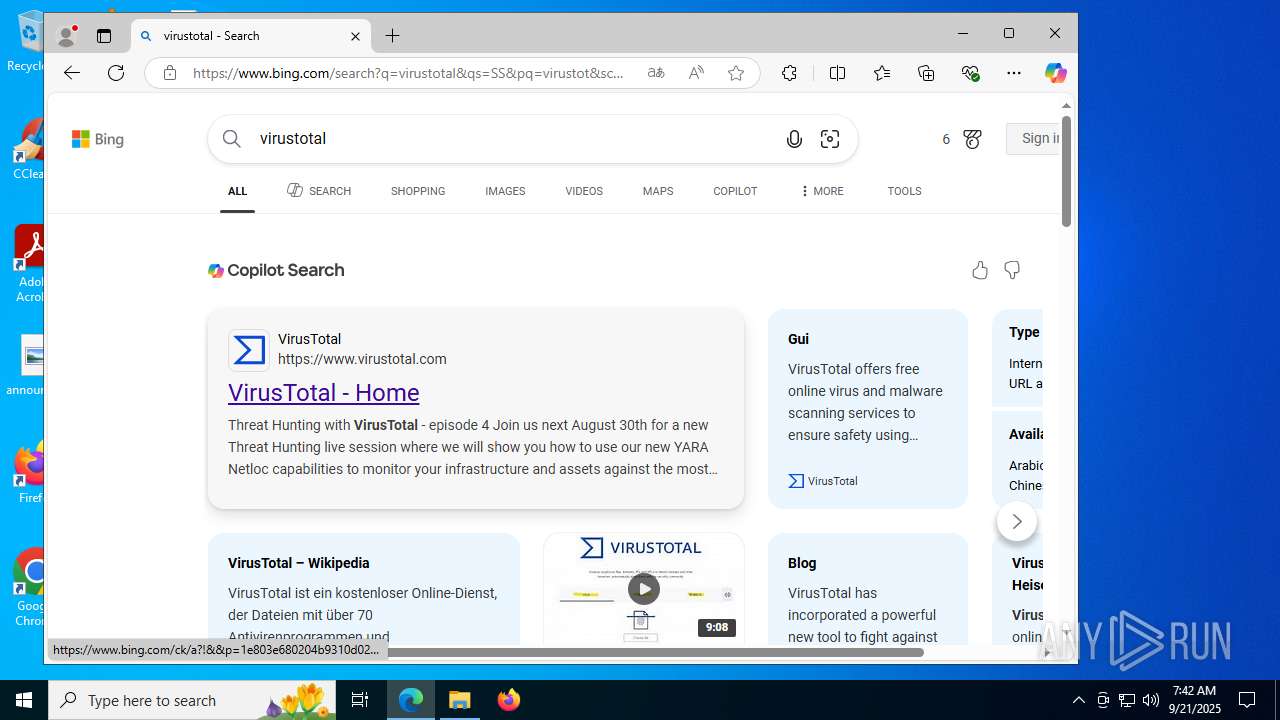Open the Gui card about VirusTotal

(868, 408)
